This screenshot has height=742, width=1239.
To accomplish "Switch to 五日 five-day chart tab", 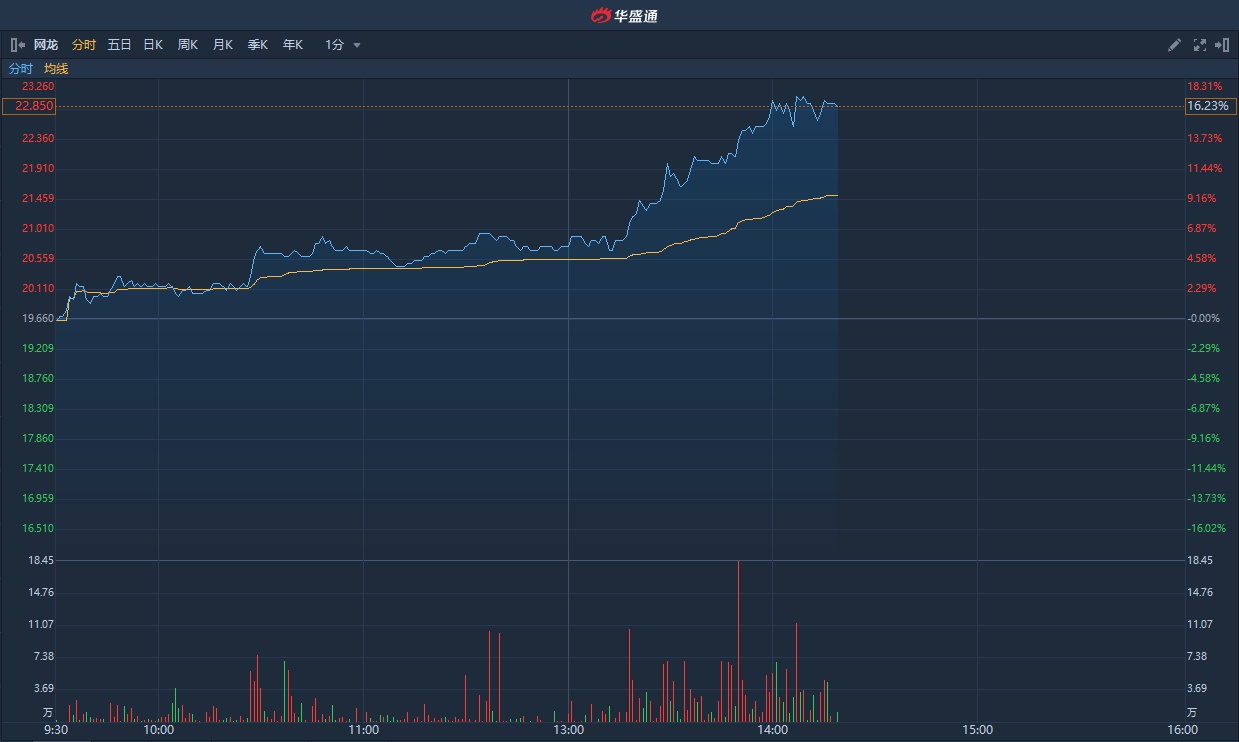I will [119, 45].
